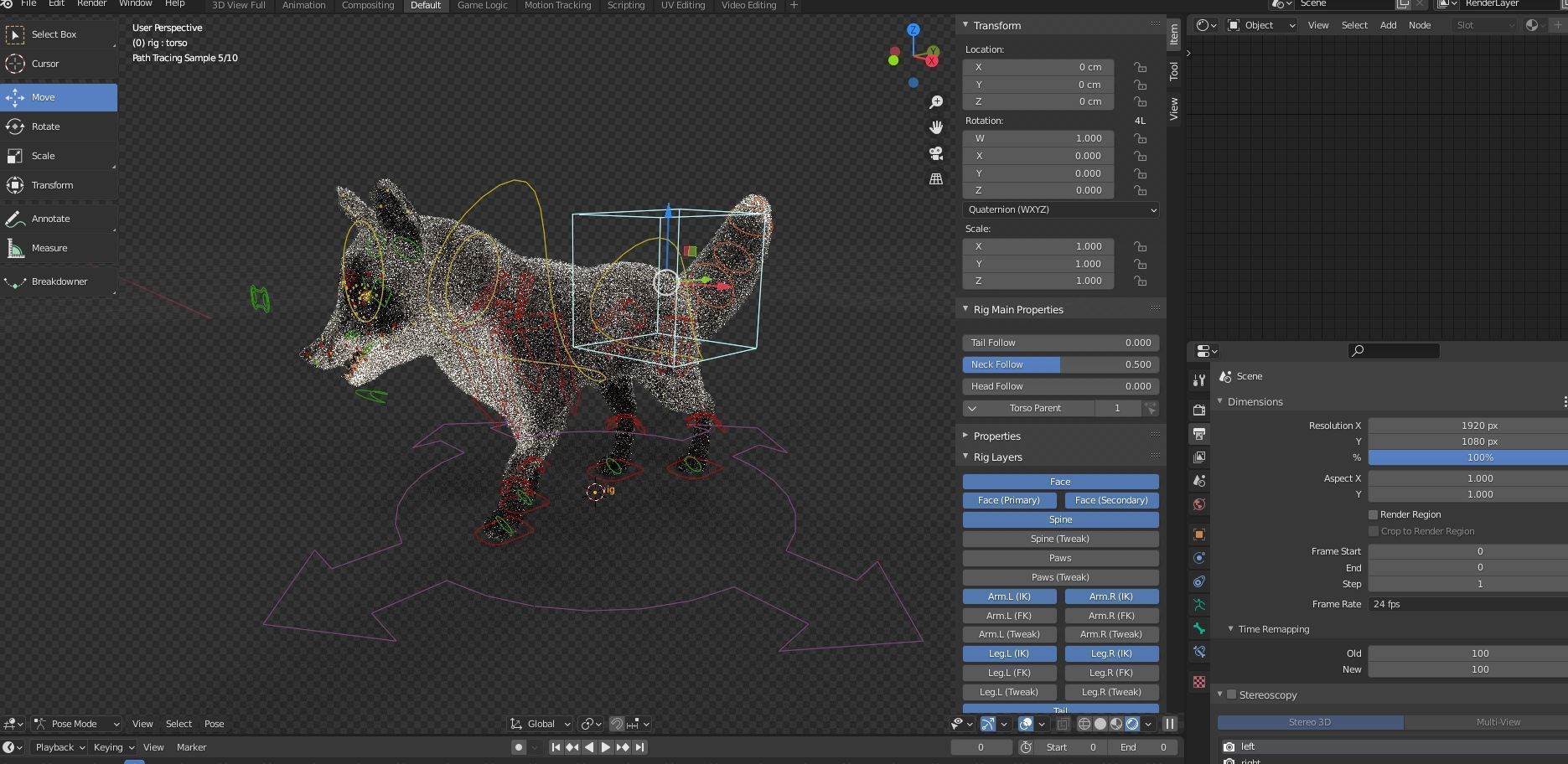The image size is (1568, 764).
Task: Collapse the Rig Main Properties panel
Action: 1017,310
